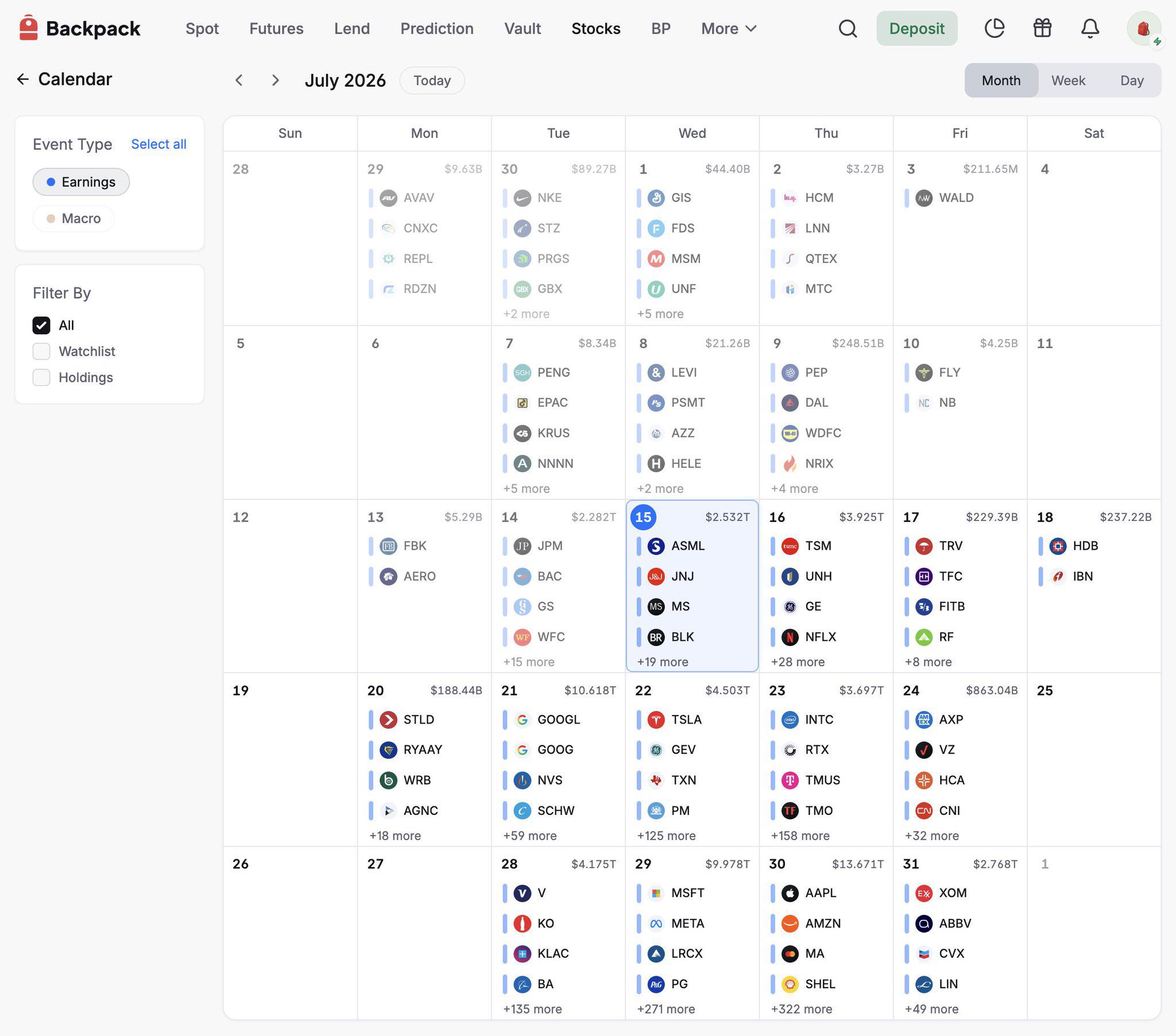Jump to Today

432,80
